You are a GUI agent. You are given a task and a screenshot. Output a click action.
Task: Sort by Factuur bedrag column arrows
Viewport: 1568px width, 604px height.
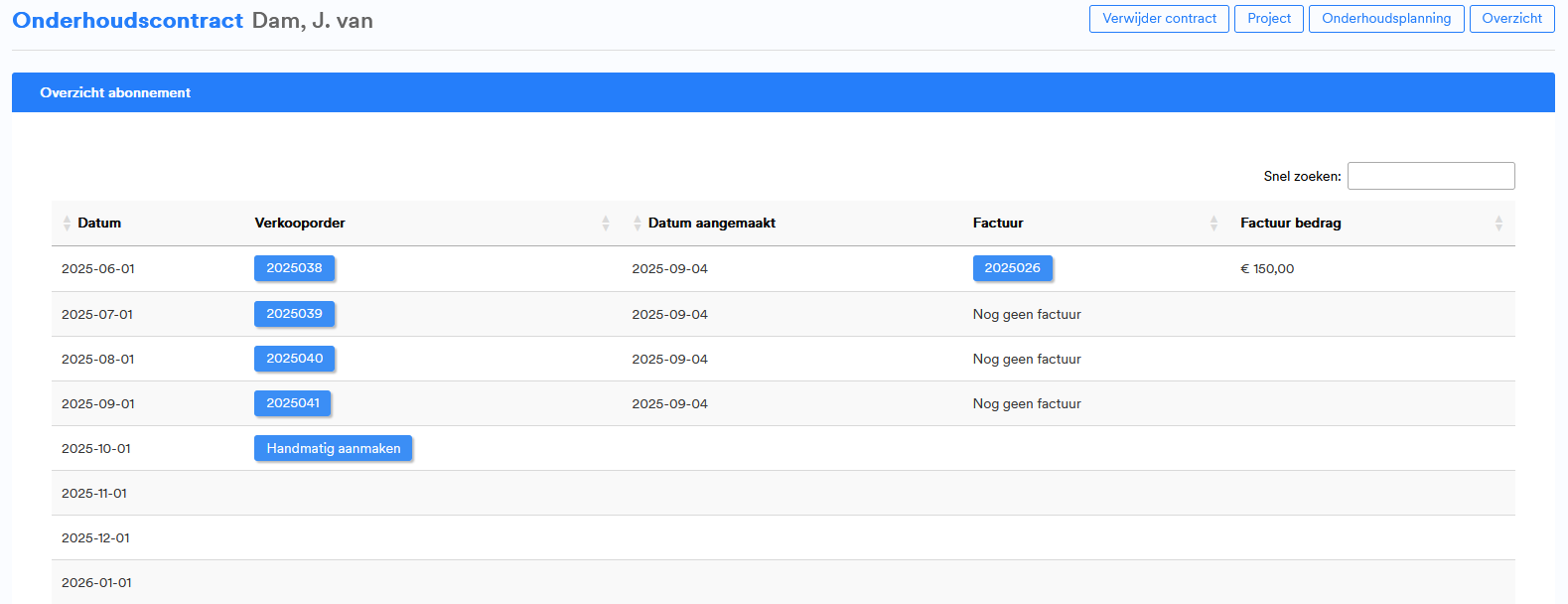click(1498, 224)
